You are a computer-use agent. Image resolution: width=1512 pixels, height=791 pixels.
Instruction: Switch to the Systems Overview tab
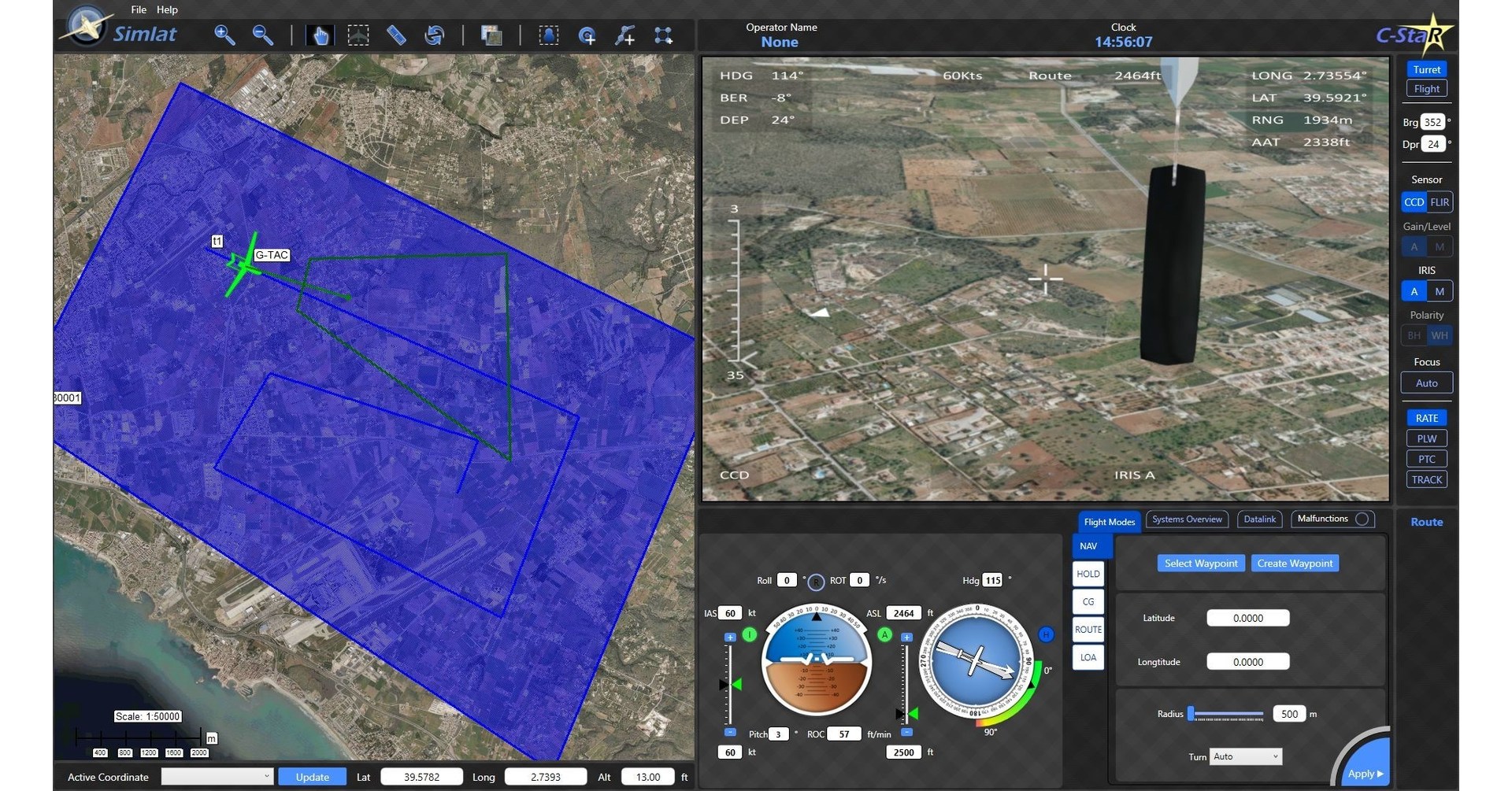[x=1187, y=519]
